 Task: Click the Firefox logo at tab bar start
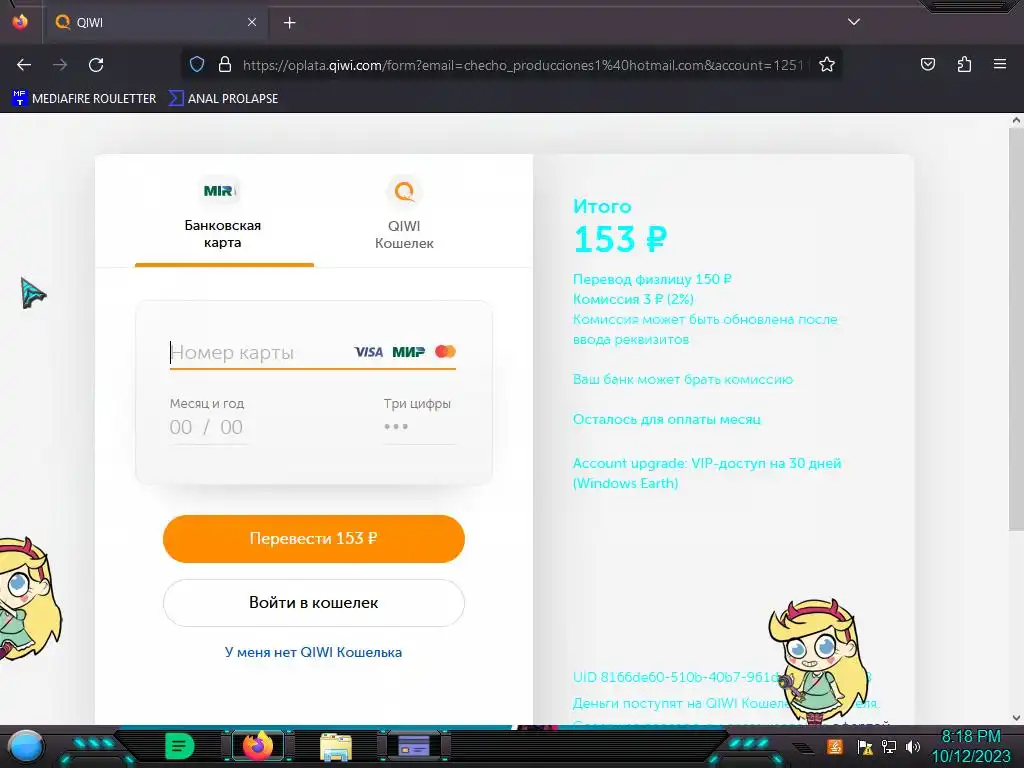[20, 22]
